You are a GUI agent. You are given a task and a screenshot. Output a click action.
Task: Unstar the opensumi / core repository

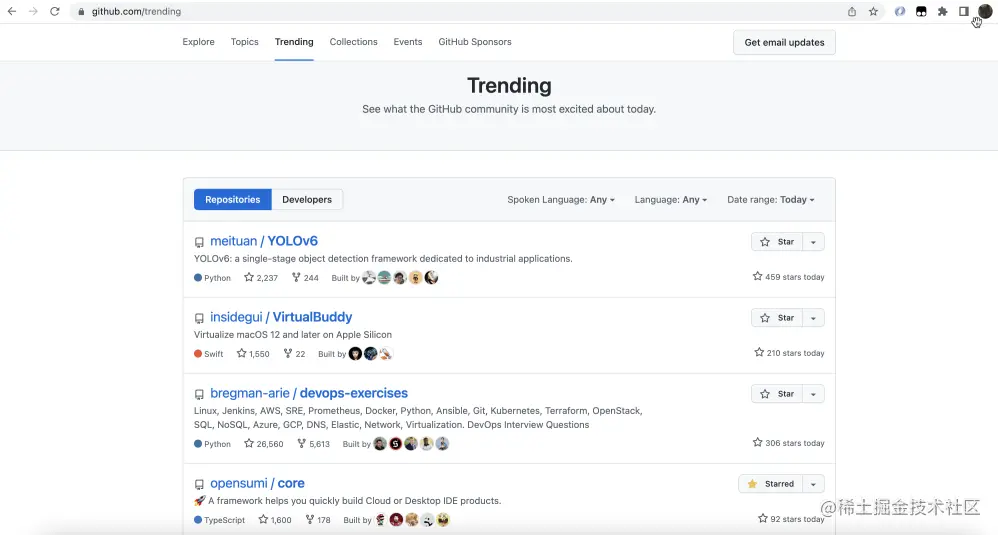pos(770,483)
